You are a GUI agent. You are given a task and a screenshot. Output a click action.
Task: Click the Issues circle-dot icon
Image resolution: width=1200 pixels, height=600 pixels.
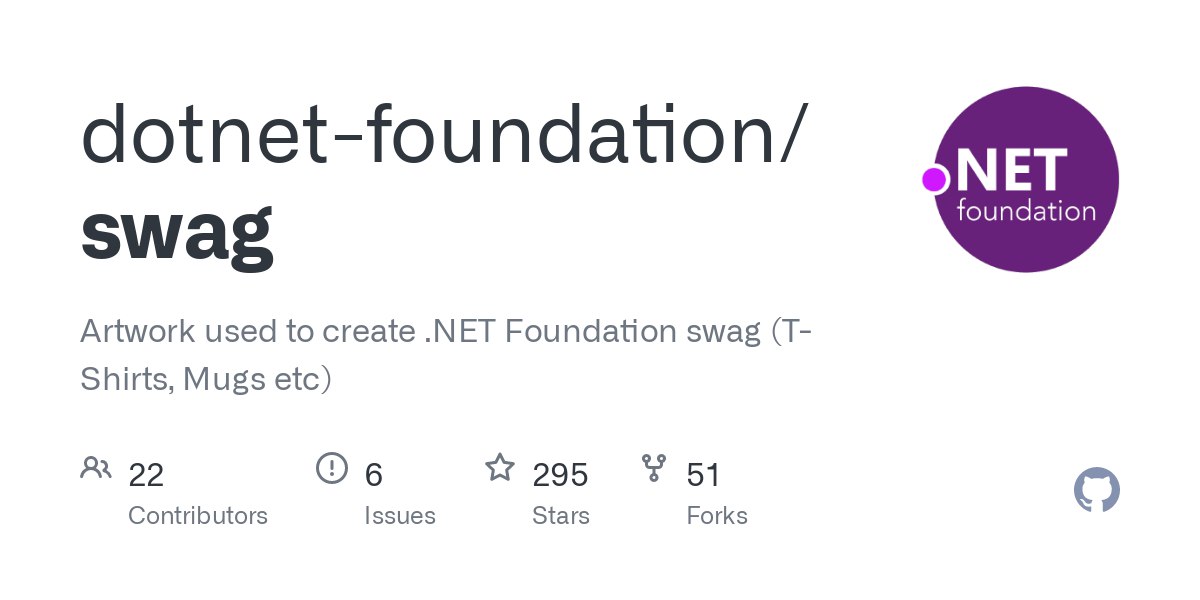pos(332,467)
